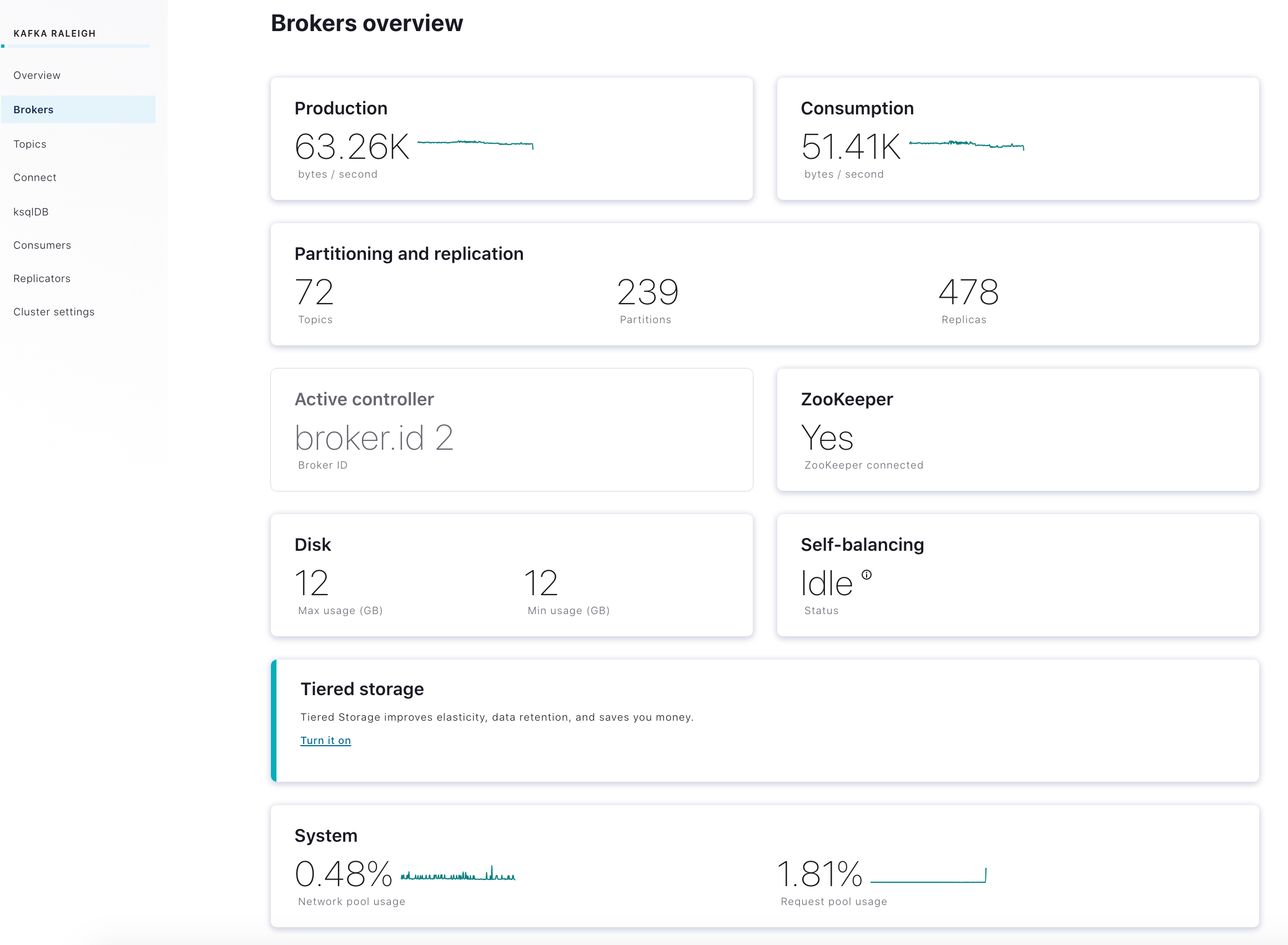
Task: Open Cluster settings
Action: tap(54, 313)
